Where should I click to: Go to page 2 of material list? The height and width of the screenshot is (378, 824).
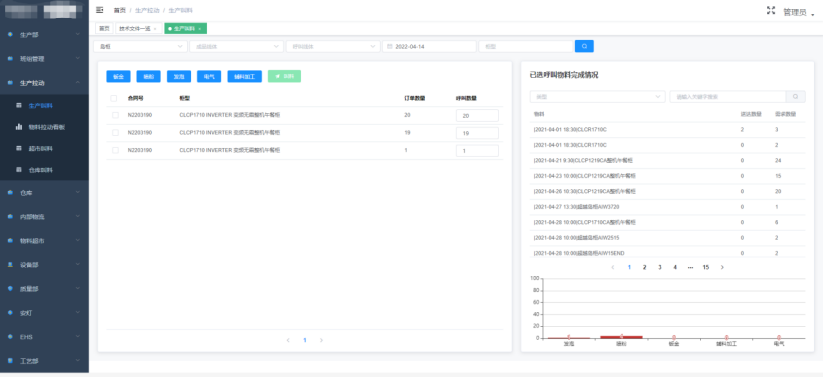644,267
